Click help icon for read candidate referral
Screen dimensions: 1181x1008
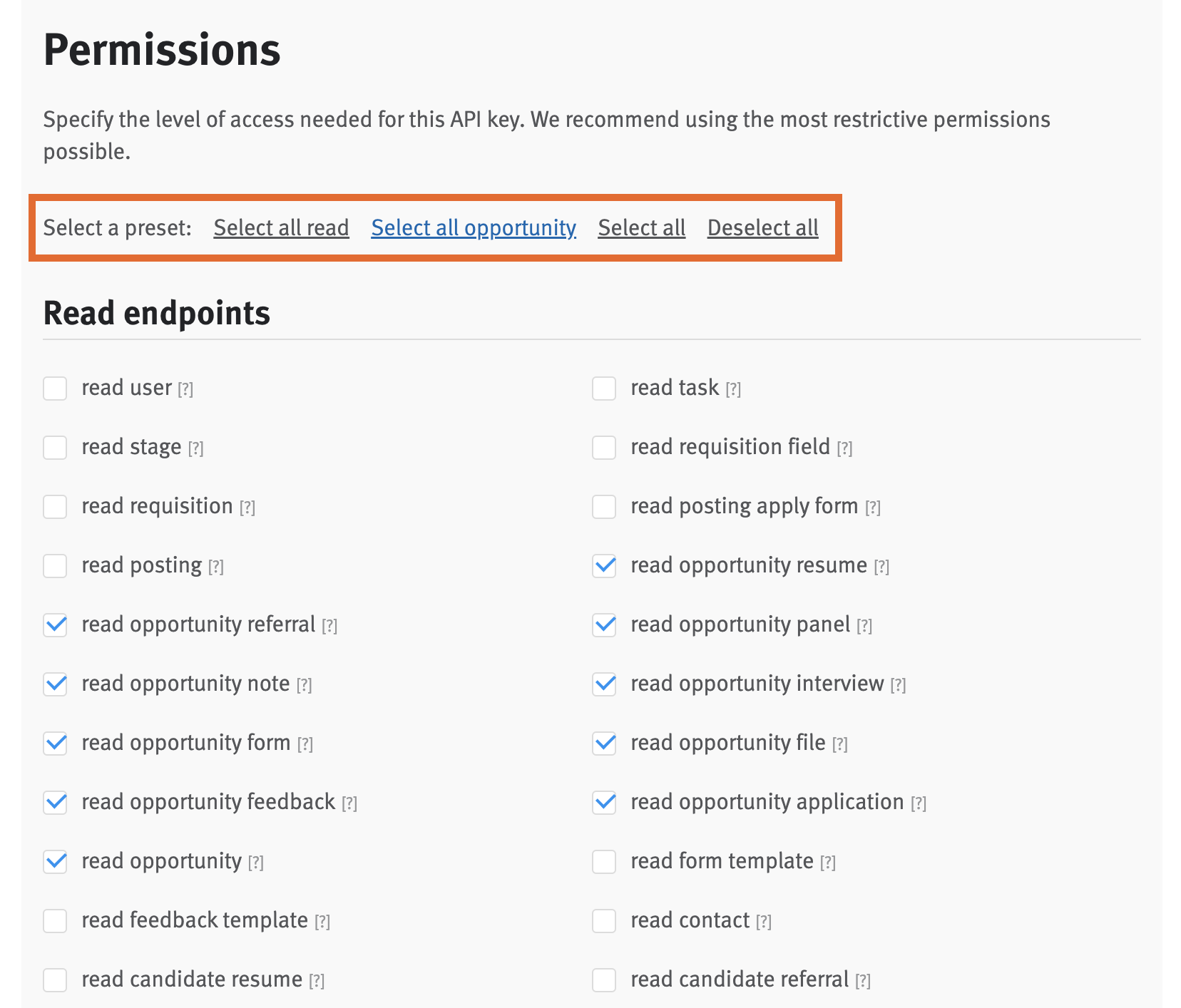pos(863,981)
